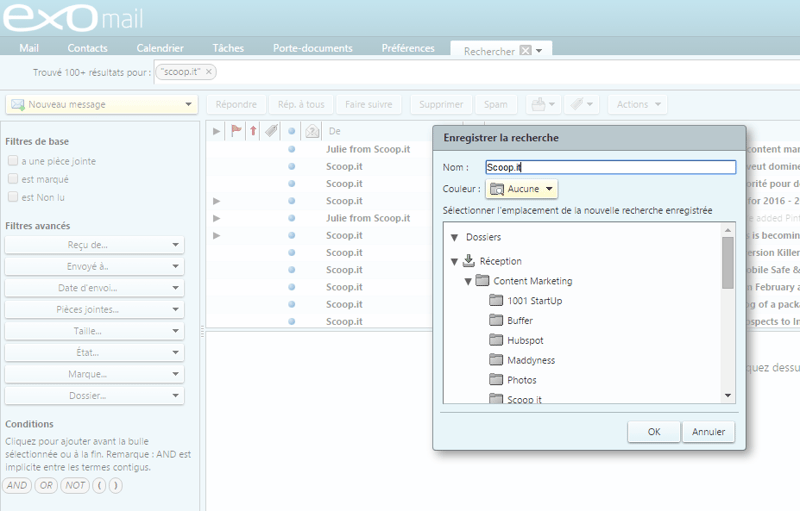
Task: Click the folder tree scroll down arrow
Action: point(728,395)
